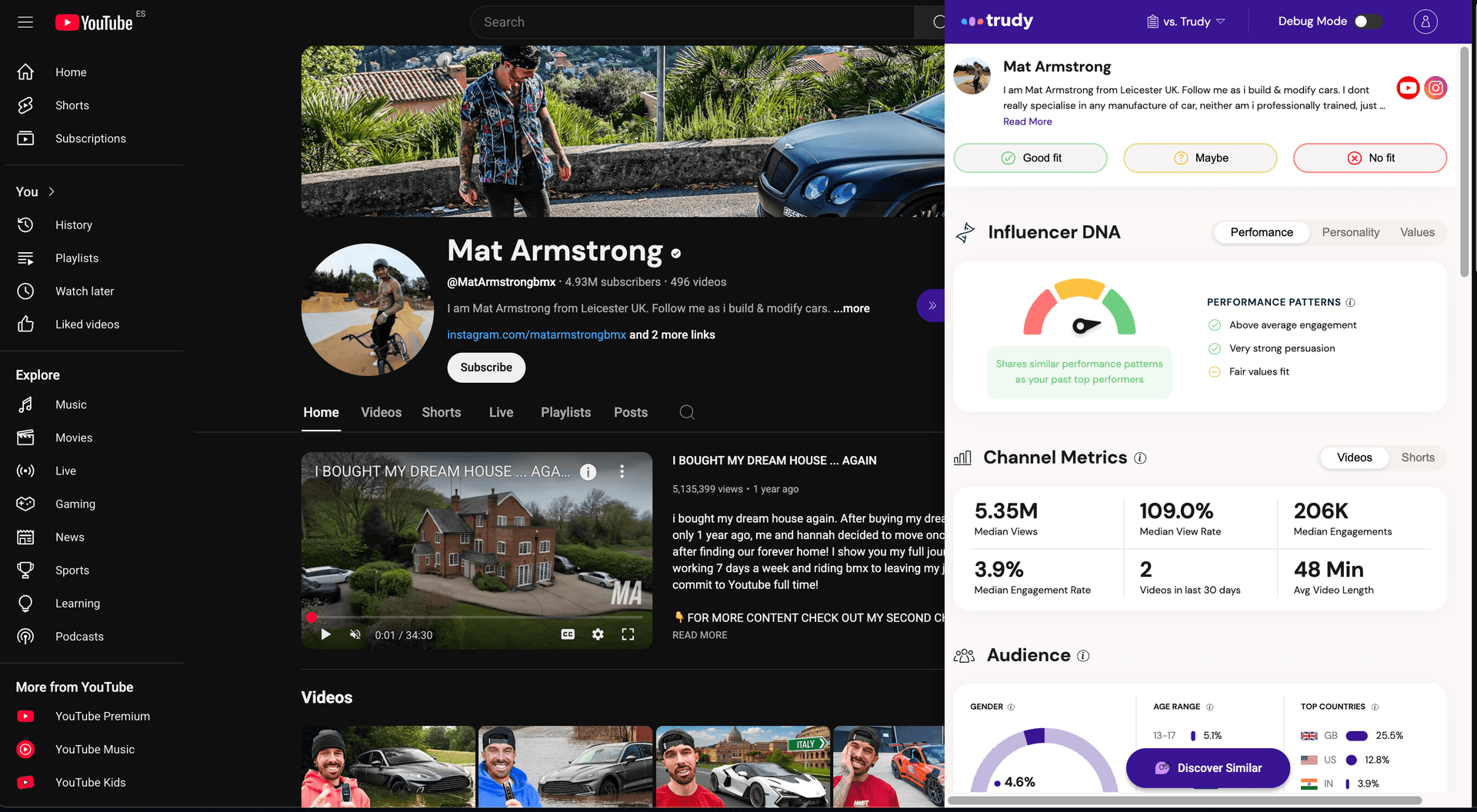Open video player settings gear
1477x812 pixels.
(x=598, y=634)
